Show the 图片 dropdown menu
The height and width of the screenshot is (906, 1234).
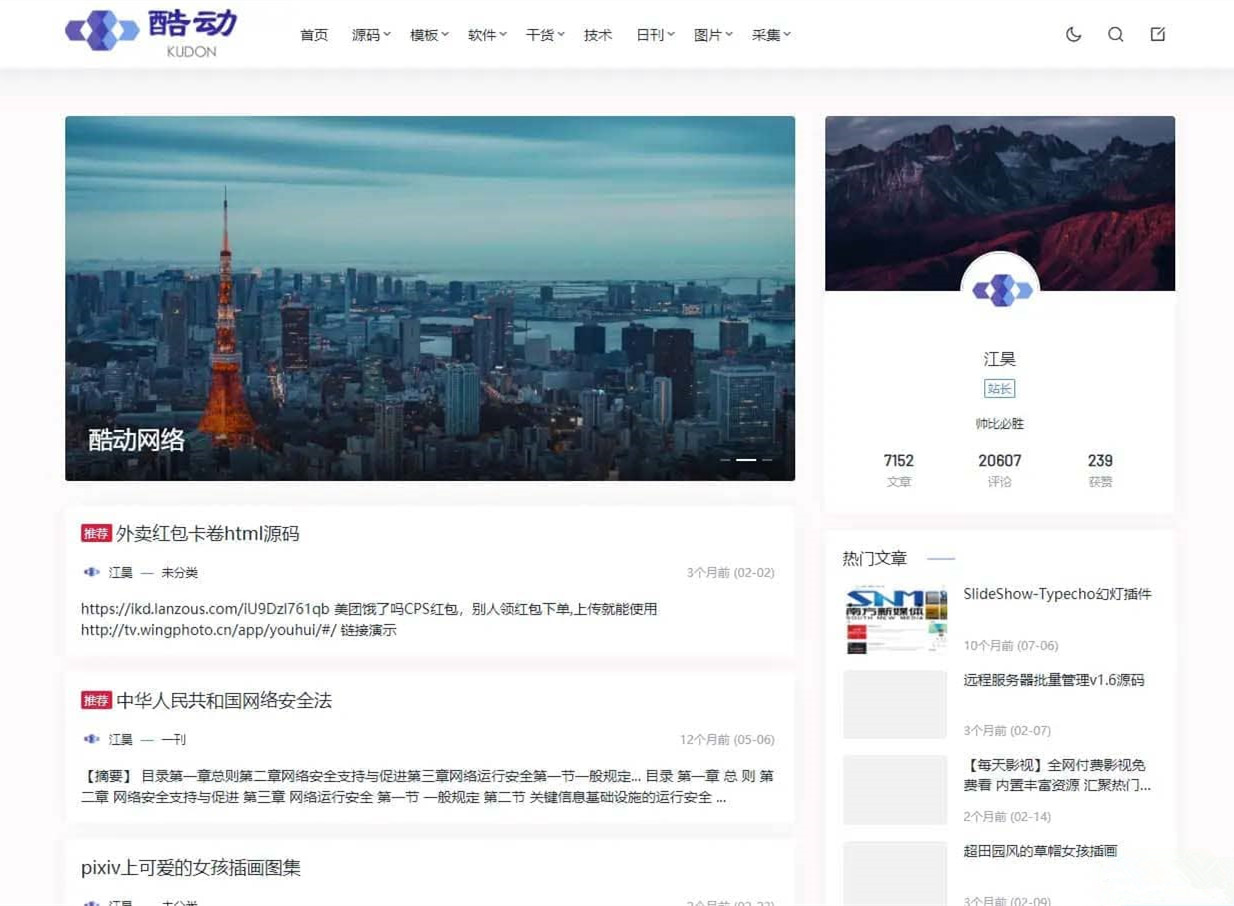coord(713,34)
